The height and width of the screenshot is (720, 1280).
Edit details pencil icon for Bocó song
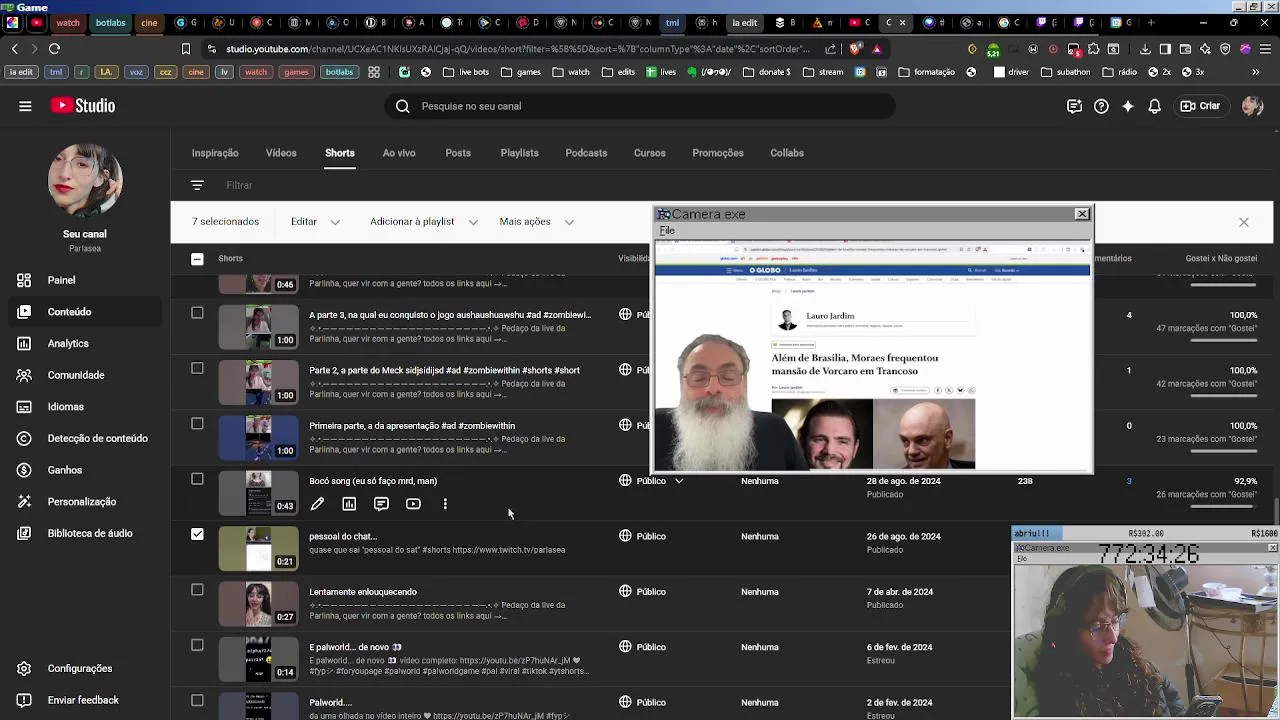pyautogui.click(x=317, y=504)
